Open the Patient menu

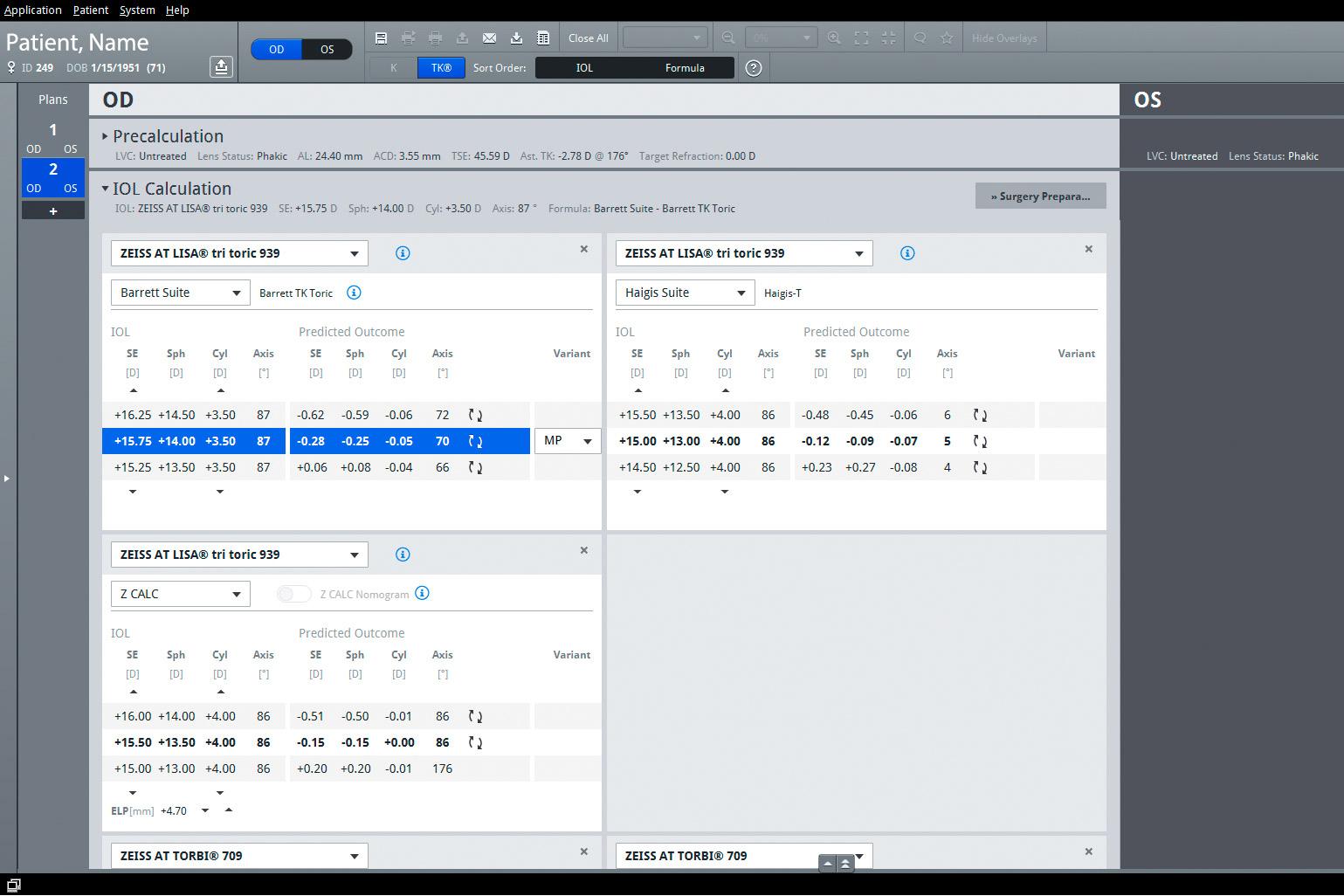coord(91,10)
